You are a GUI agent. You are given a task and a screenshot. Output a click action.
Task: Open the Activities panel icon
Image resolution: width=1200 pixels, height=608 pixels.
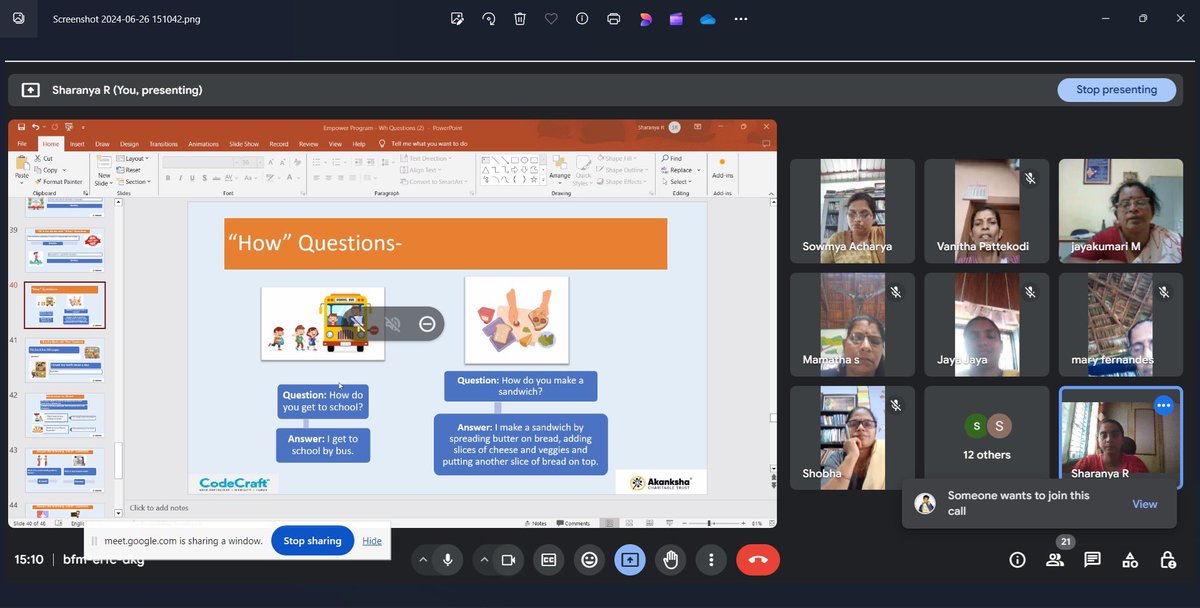[x=1130, y=560]
